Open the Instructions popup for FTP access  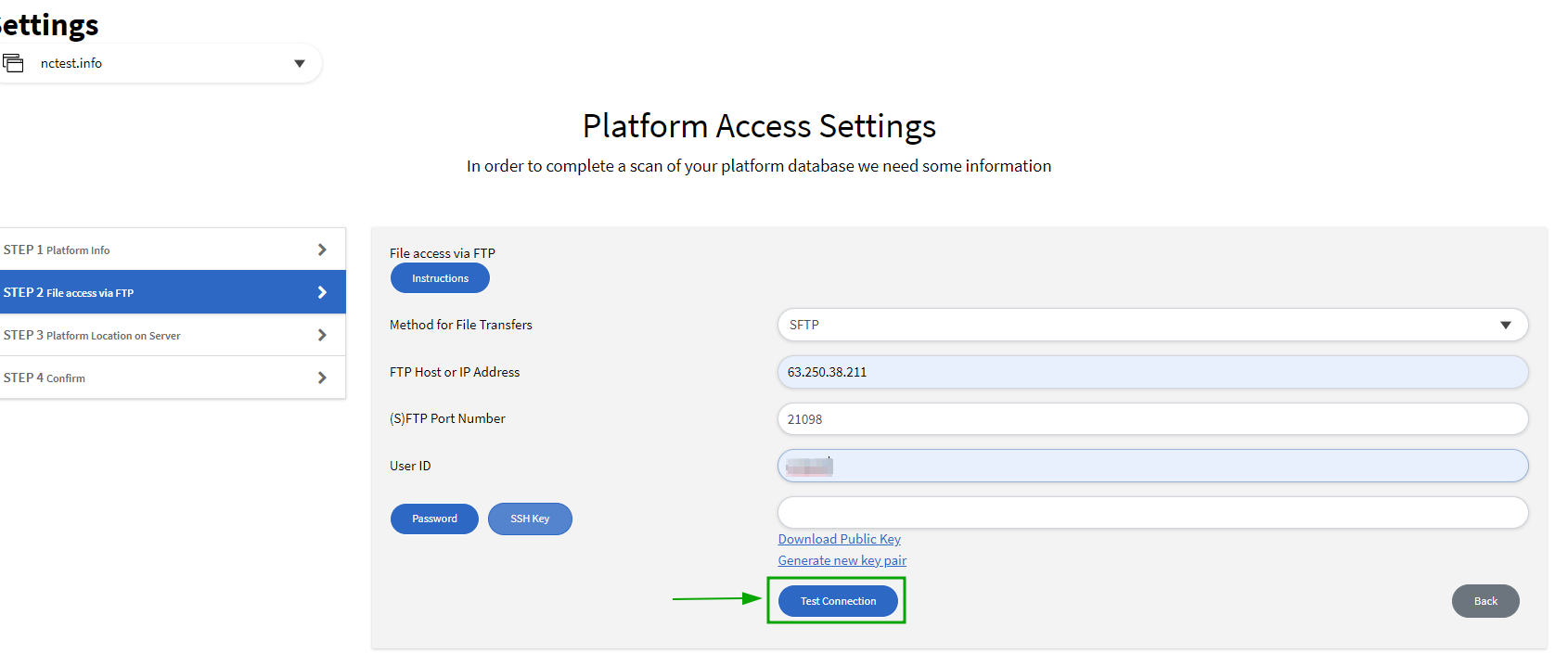point(439,277)
